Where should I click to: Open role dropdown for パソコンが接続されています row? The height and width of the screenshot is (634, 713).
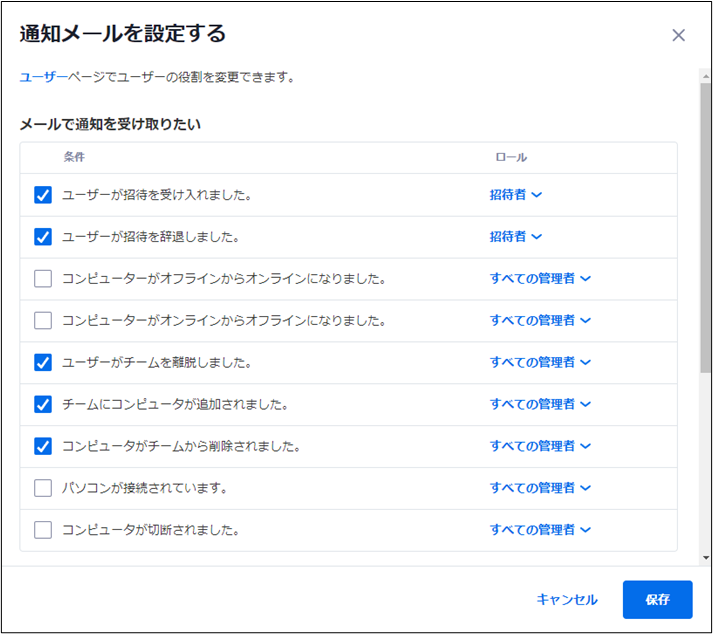[x=540, y=488]
